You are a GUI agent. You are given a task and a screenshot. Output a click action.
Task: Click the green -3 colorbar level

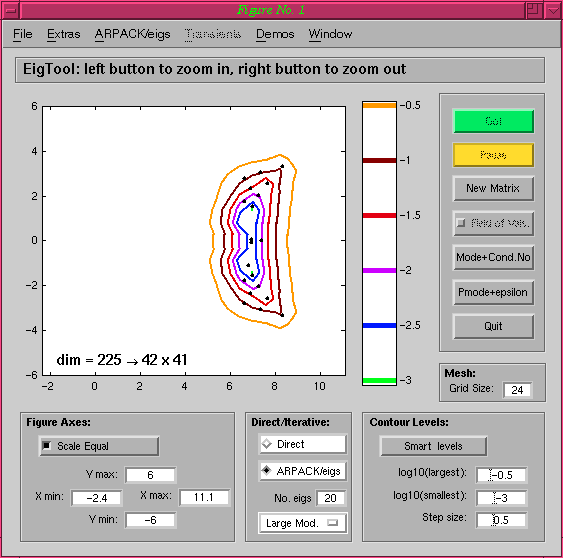click(x=379, y=380)
